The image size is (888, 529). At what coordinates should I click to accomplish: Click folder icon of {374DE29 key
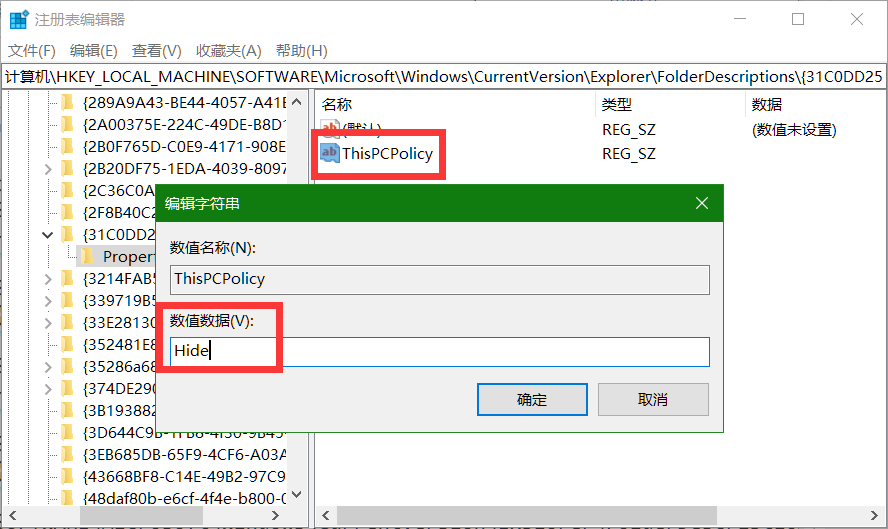(x=67, y=389)
